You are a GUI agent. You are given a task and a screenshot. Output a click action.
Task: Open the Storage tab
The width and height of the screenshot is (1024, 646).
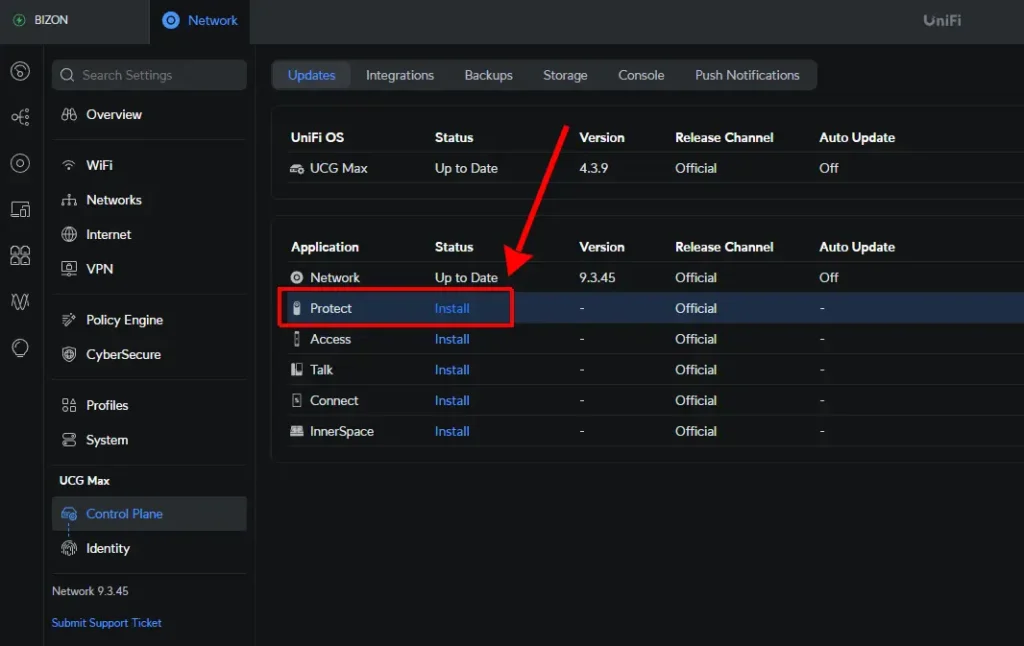565,75
